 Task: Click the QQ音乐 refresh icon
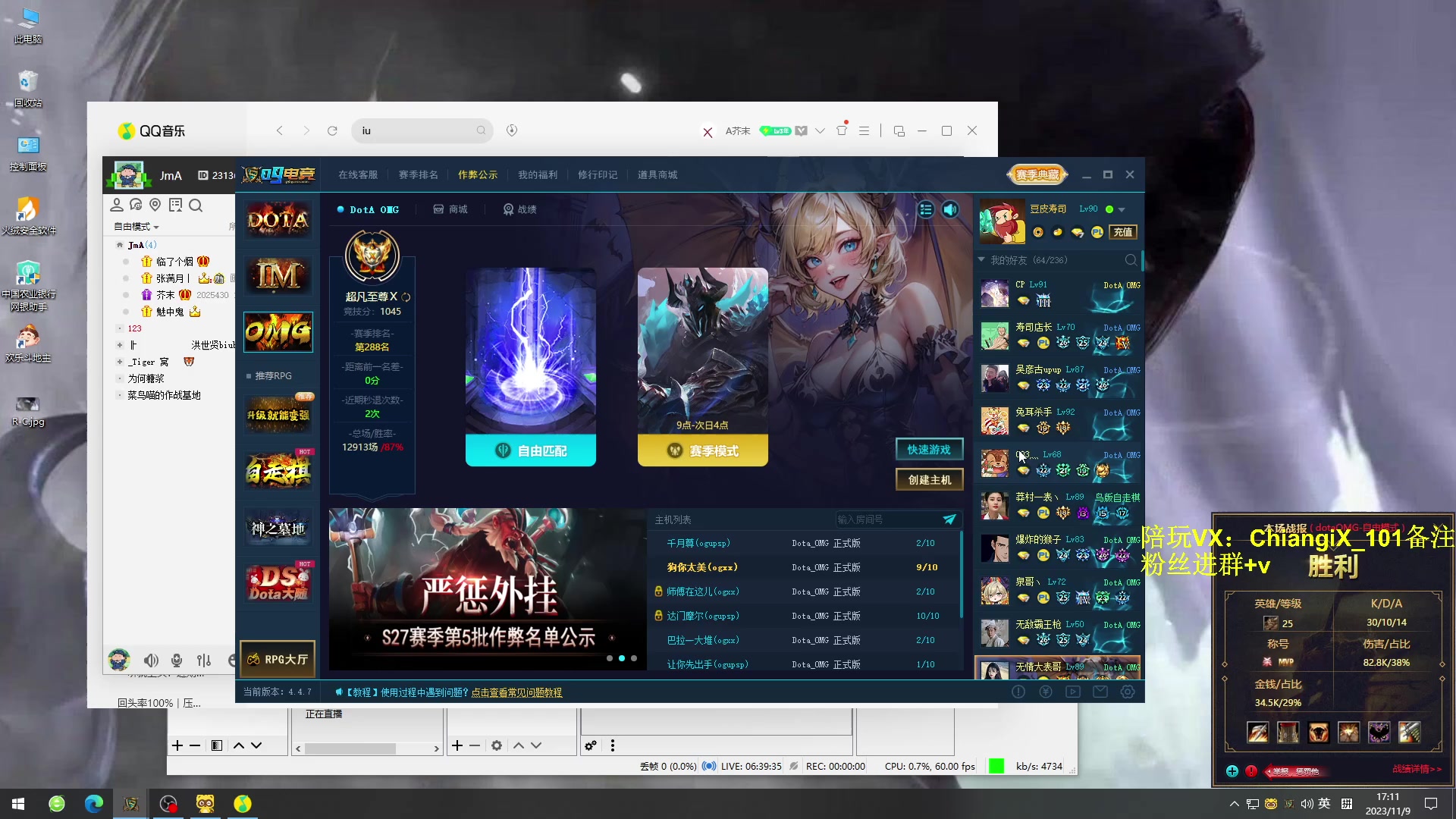pos(332,130)
